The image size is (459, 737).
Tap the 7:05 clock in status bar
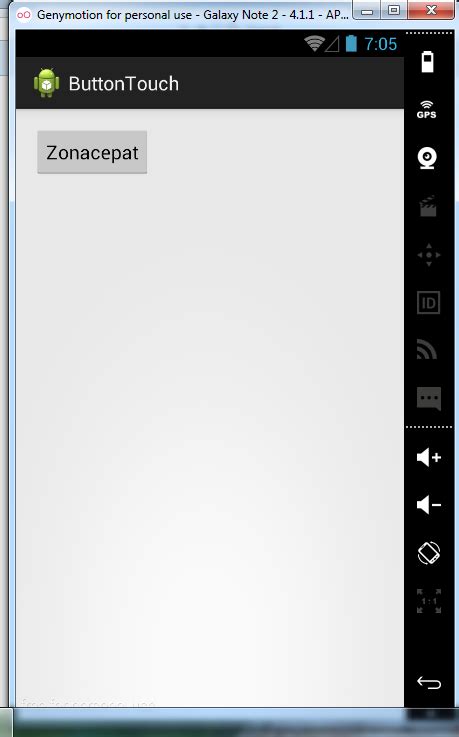pos(381,44)
